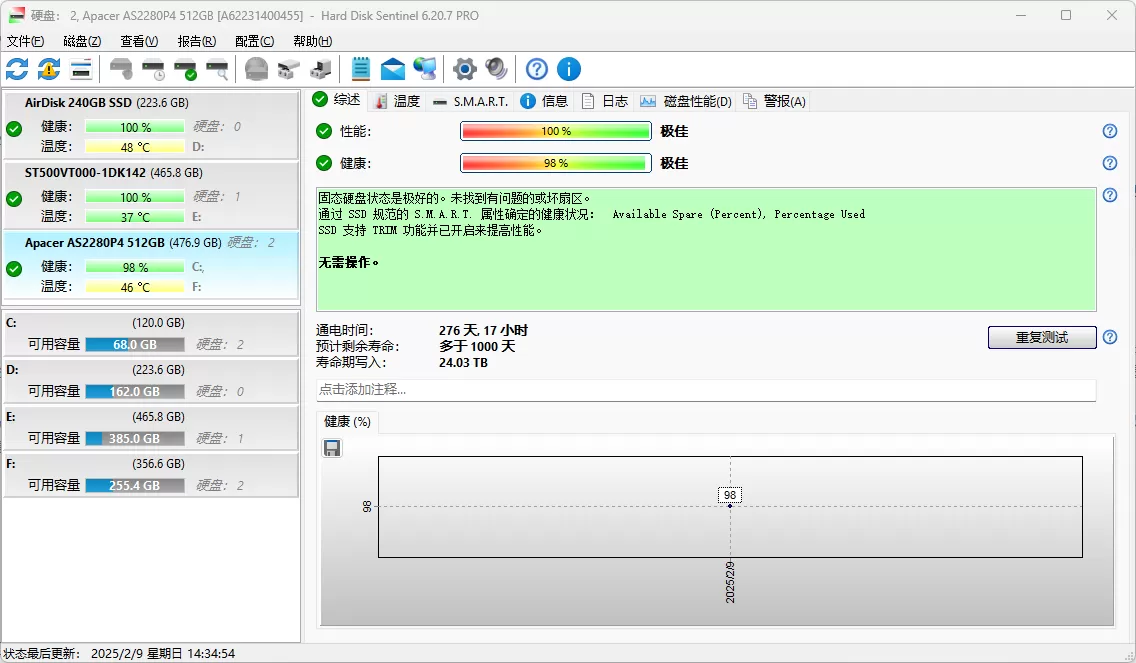Open the 配置 menu
This screenshot has width=1136, height=663.
(x=254, y=41)
